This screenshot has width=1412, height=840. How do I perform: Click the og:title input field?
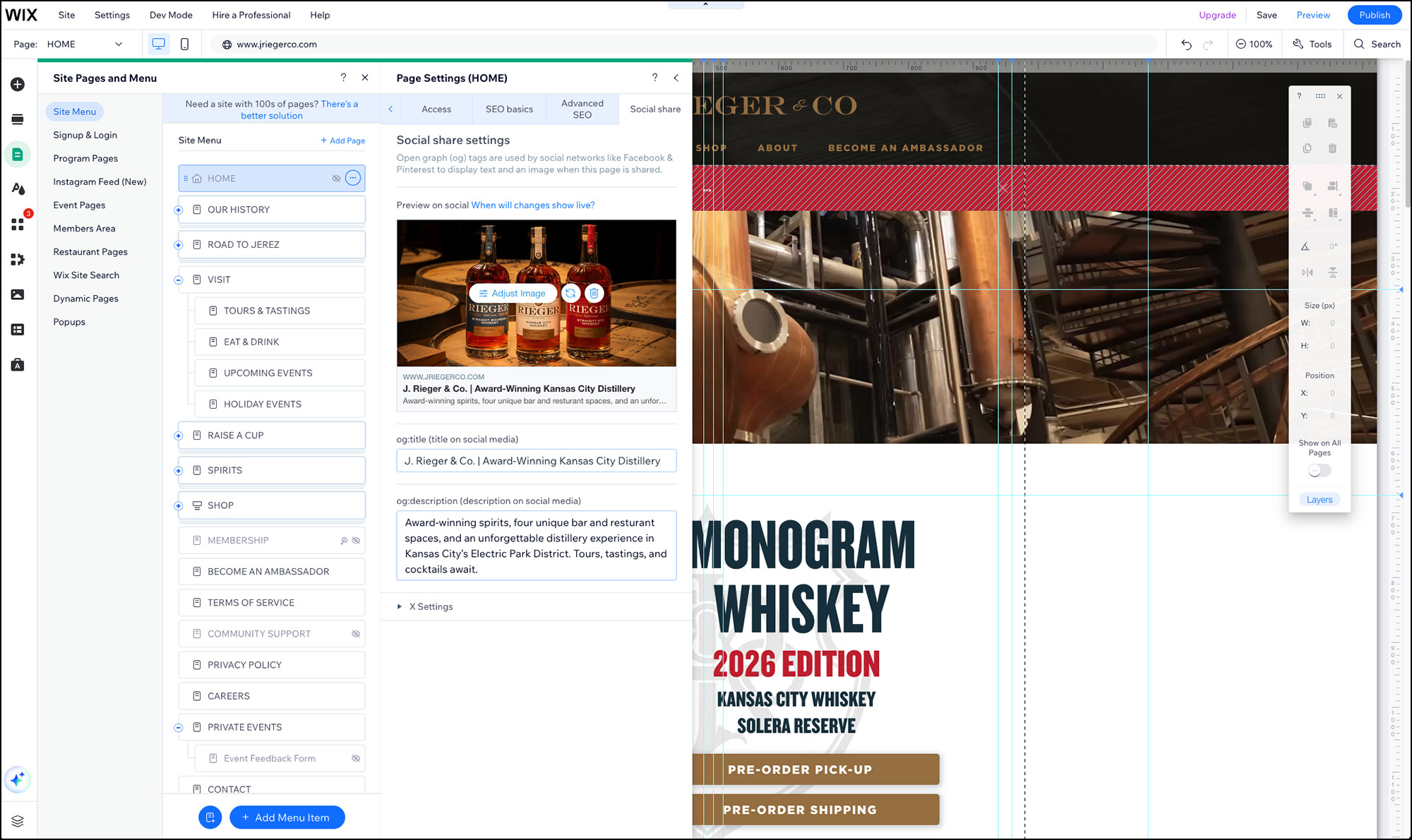[x=536, y=461]
